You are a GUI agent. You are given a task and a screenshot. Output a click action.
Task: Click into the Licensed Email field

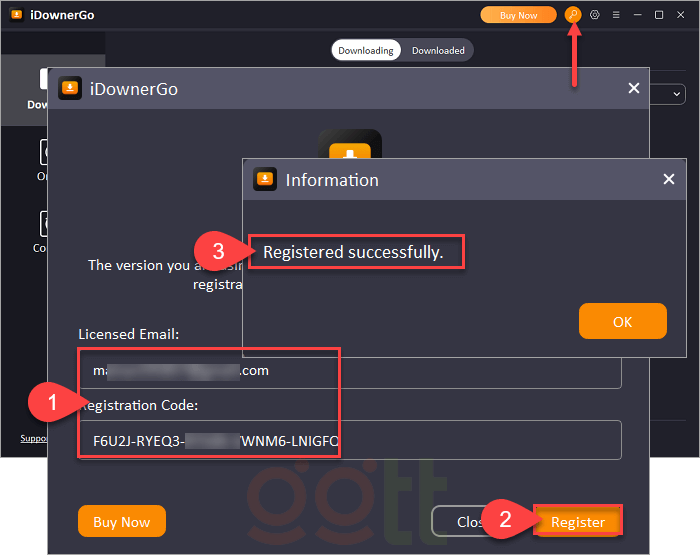pyautogui.click(x=350, y=370)
